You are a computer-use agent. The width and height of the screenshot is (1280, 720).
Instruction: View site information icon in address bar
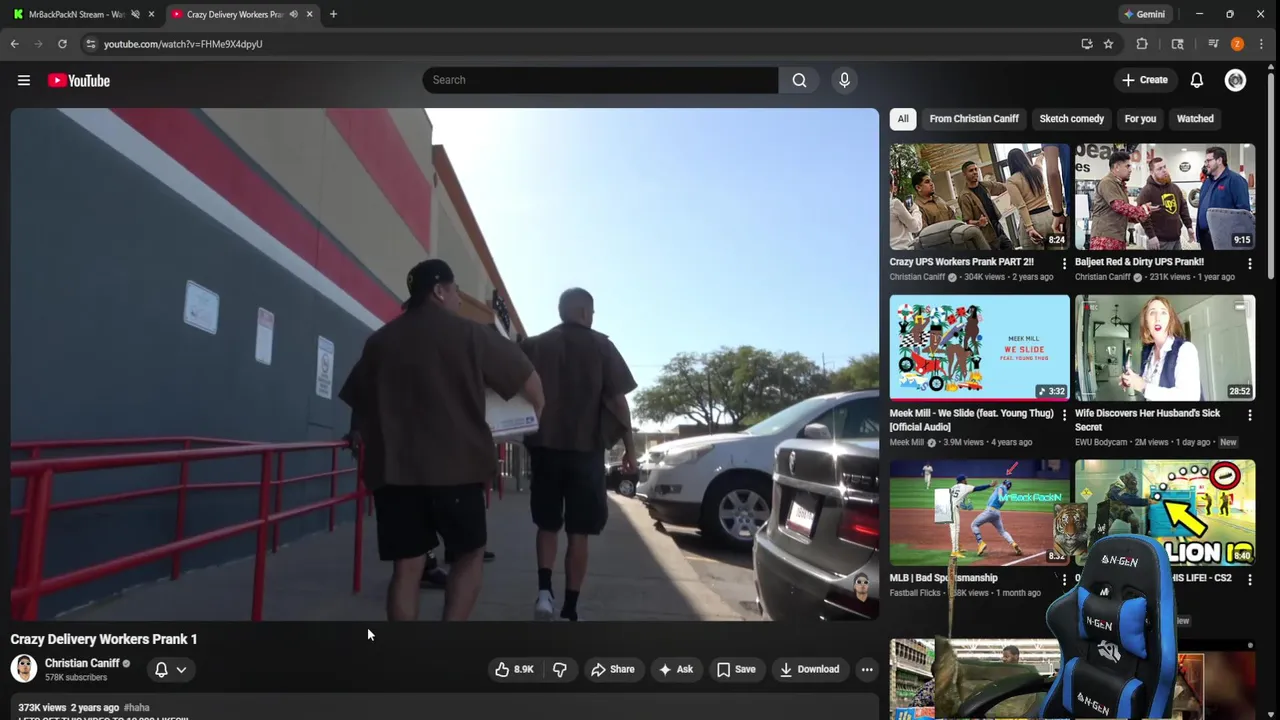(91, 44)
